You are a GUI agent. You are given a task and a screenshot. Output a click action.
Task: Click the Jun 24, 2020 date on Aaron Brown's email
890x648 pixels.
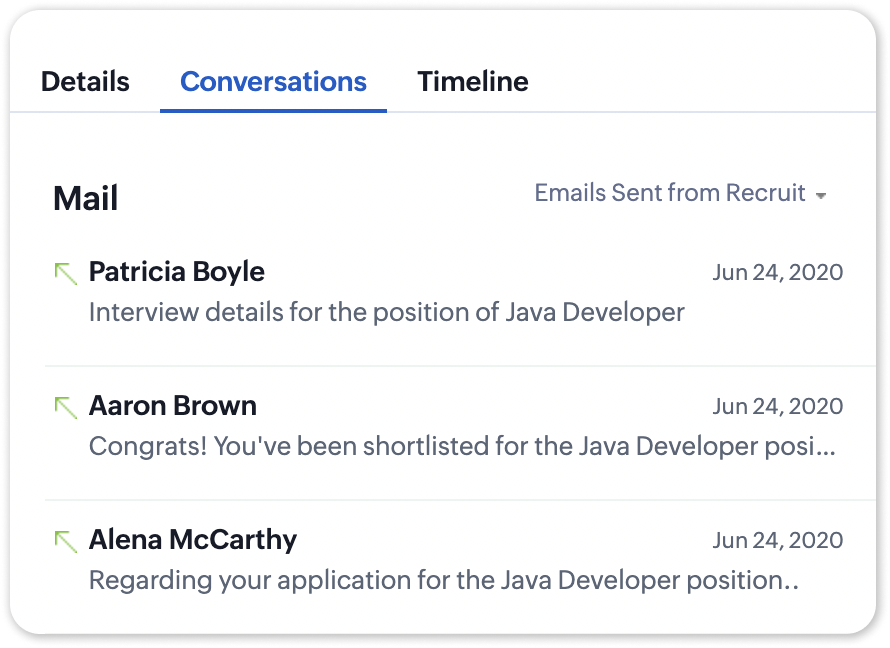click(777, 406)
